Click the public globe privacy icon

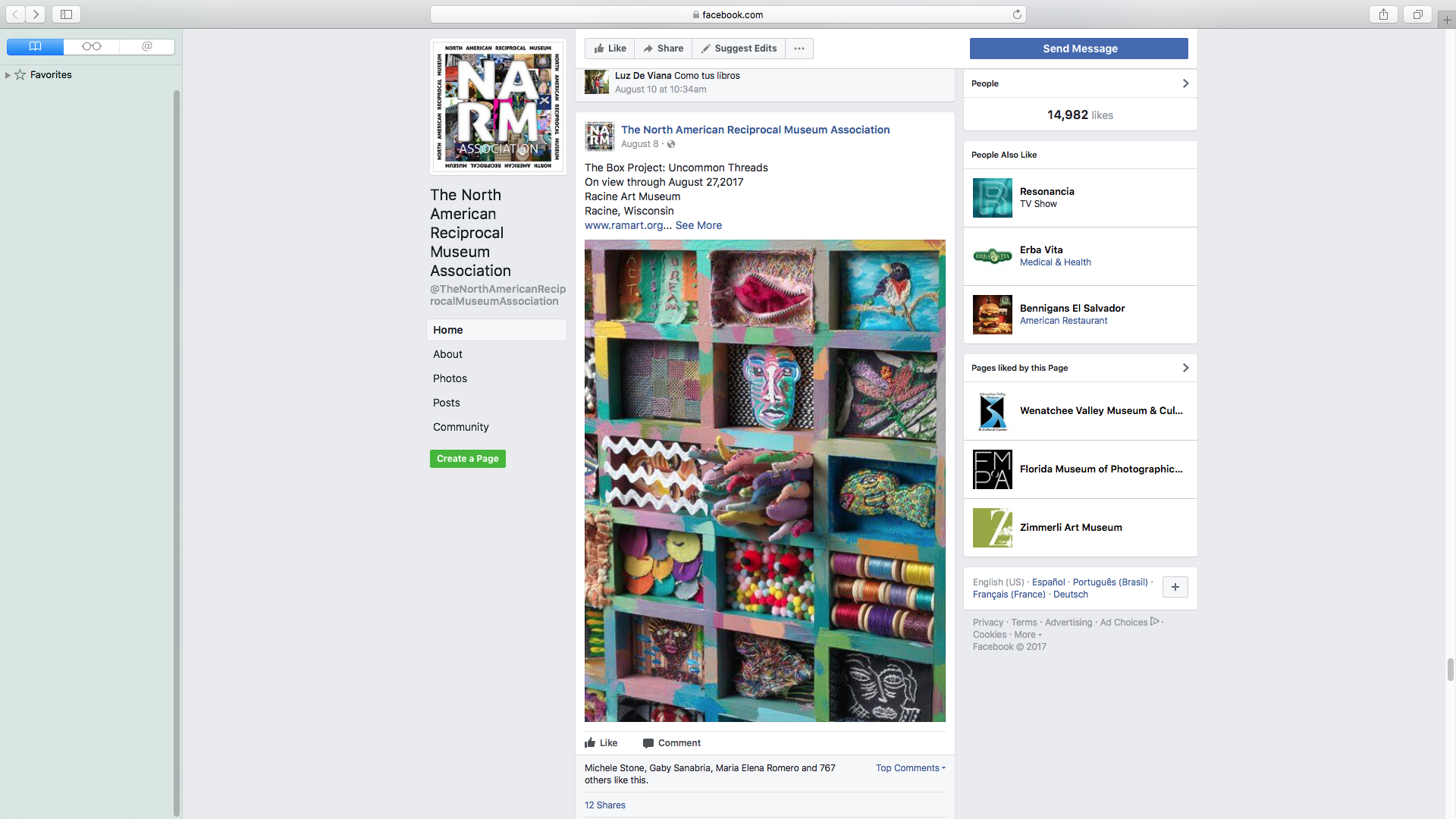671,144
